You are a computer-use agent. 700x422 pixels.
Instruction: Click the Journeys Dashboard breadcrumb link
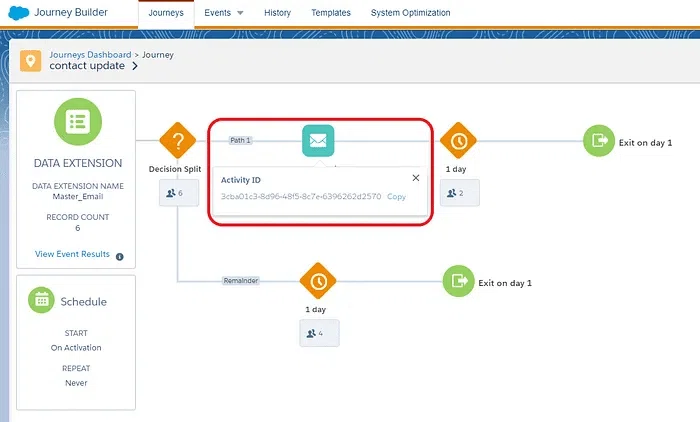[90, 54]
